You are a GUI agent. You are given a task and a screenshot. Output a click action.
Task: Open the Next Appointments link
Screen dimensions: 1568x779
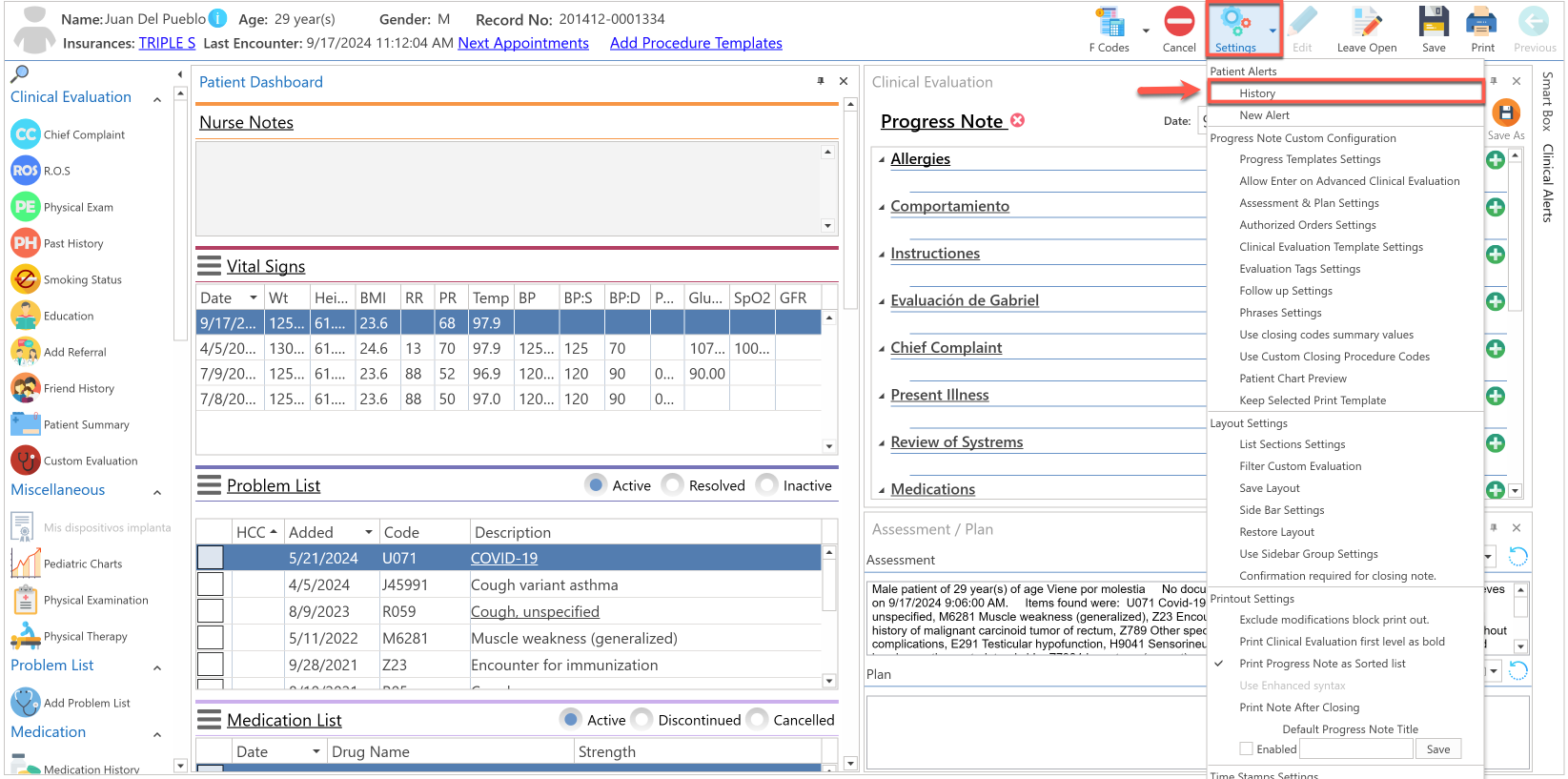[523, 43]
